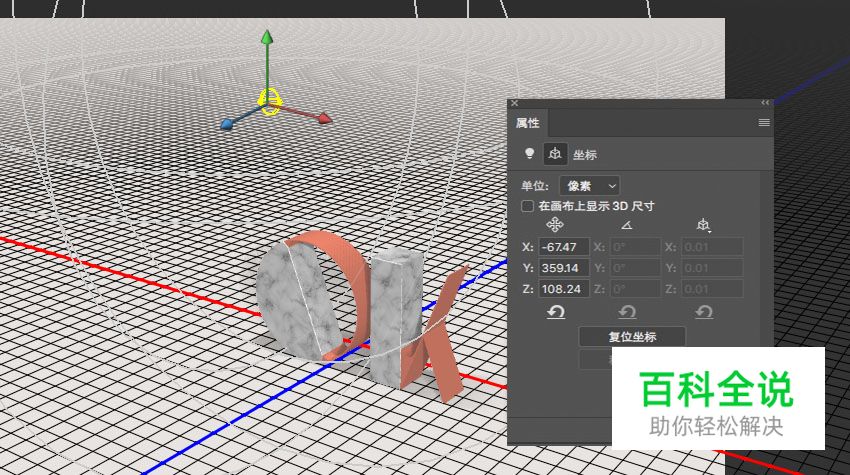The height and width of the screenshot is (475, 850).
Task: Click the Z position field 108.24
Action: pos(564,289)
